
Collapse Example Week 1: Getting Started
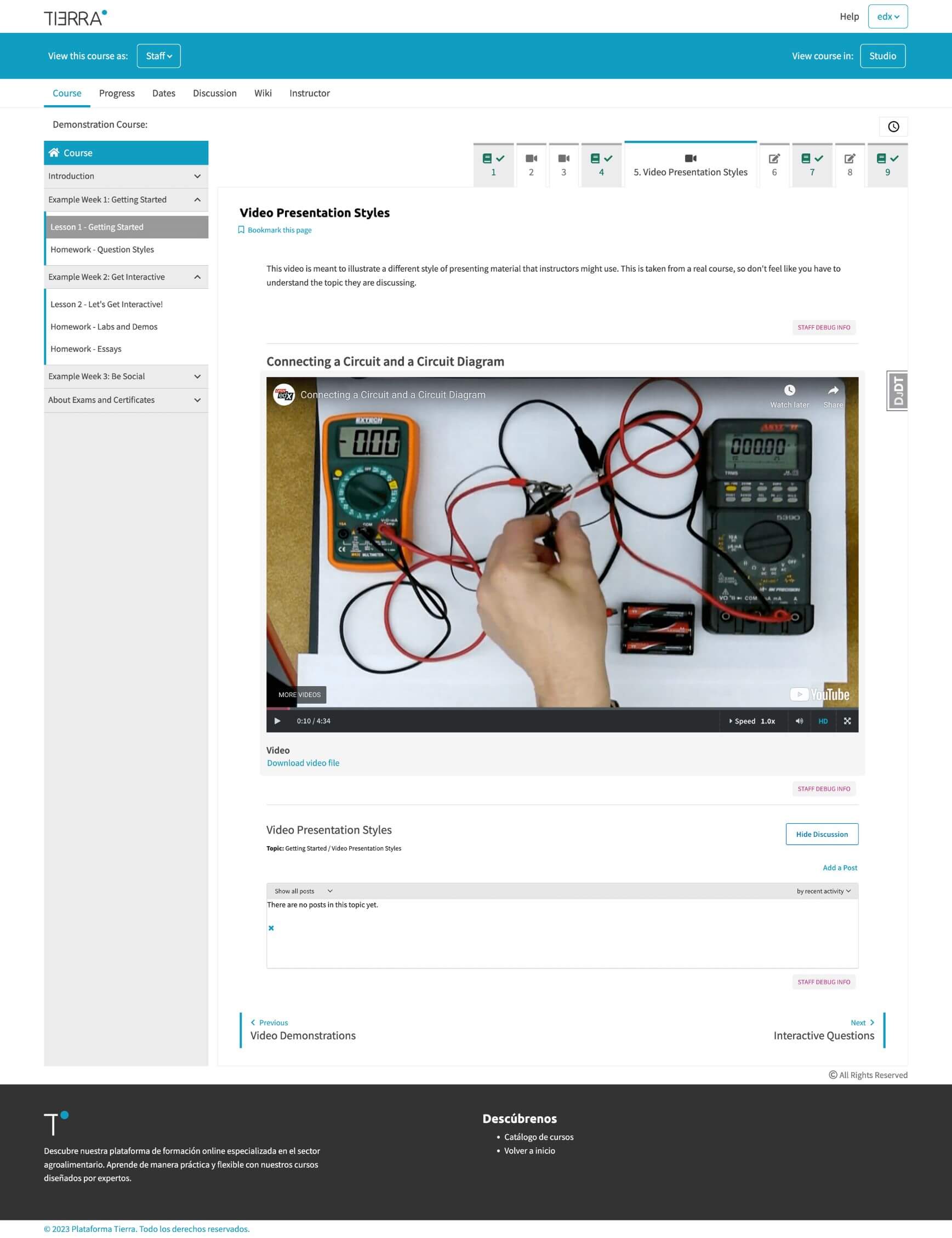[x=126, y=199]
